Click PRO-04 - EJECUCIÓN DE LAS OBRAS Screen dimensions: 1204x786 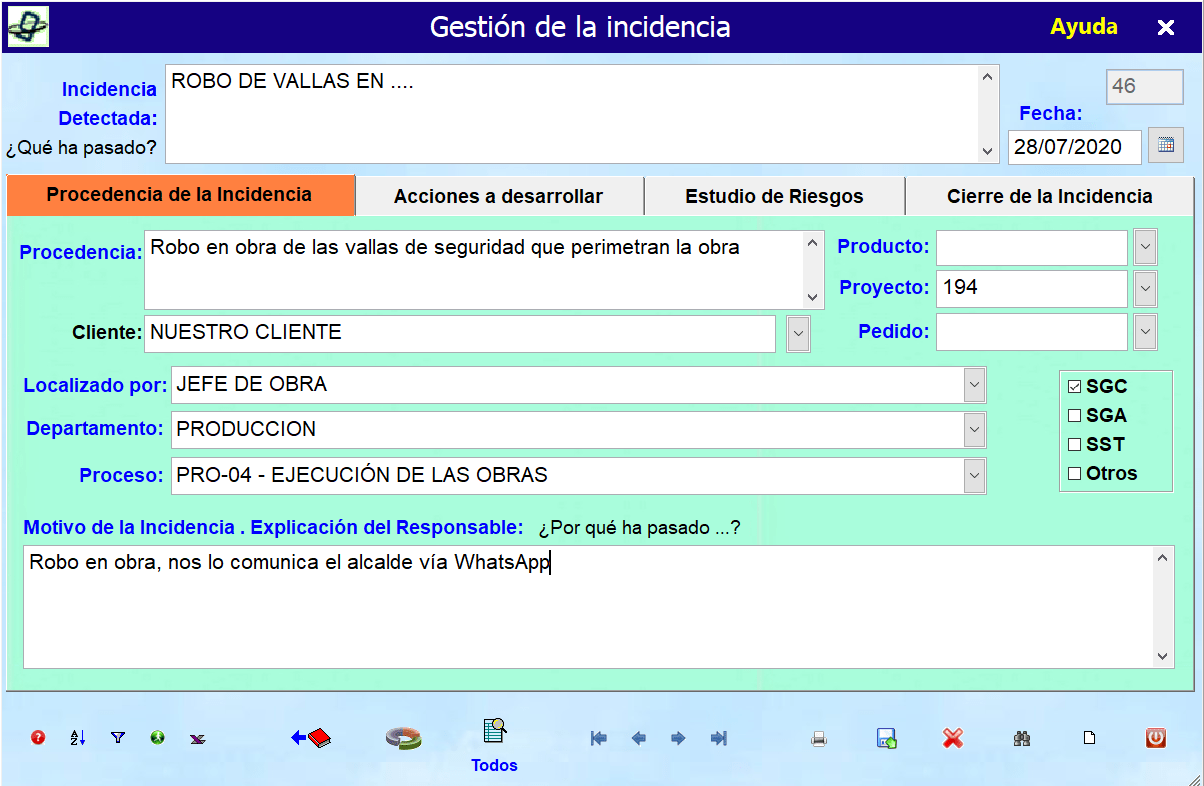pos(362,475)
